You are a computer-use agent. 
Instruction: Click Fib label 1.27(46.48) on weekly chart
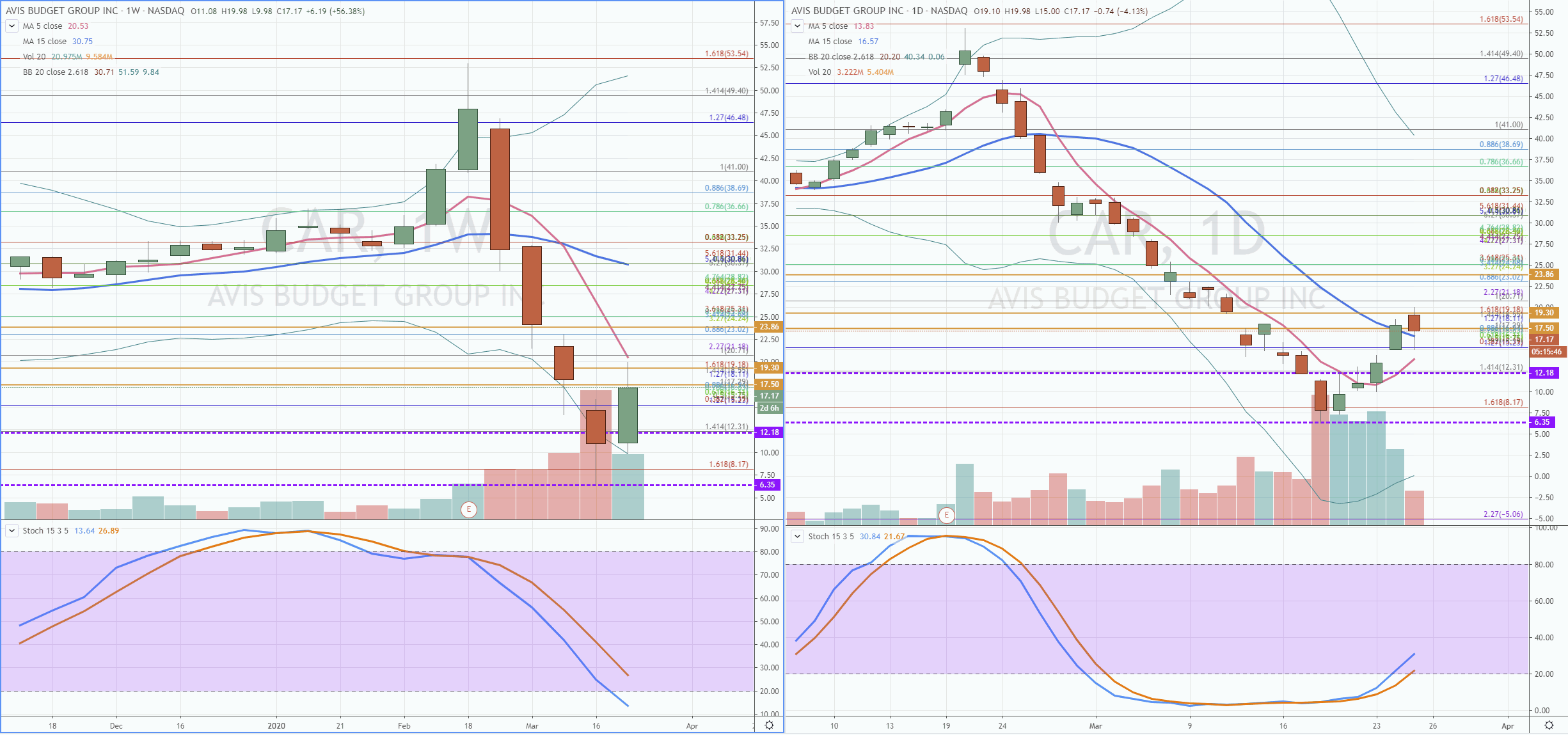[x=728, y=118]
